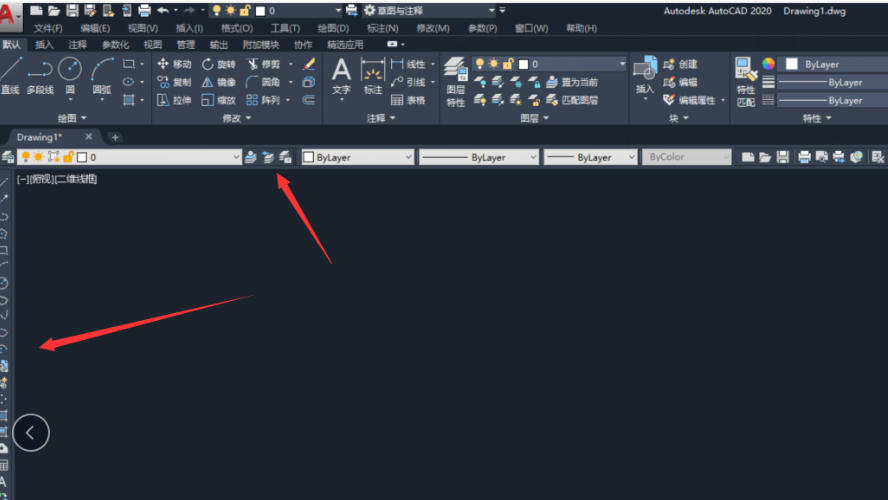The height and width of the screenshot is (500, 888).
Task: Open the workspace 草图与注释 dropdown
Action: 491,10
